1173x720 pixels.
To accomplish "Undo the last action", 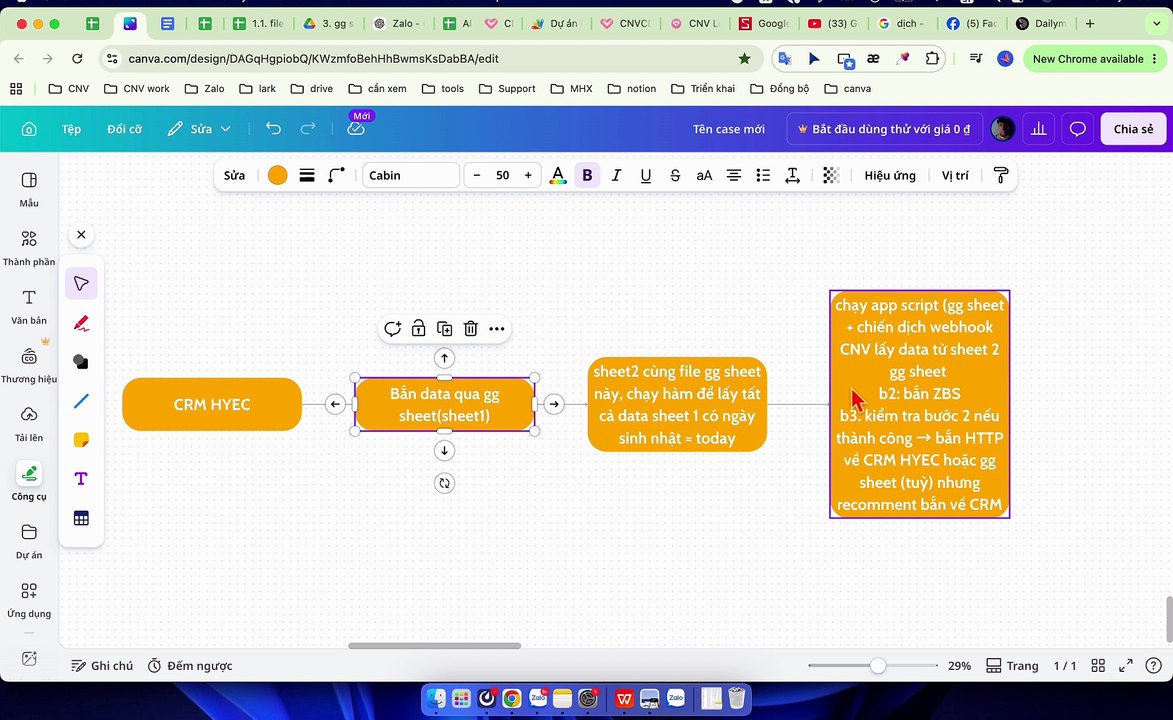I will click(x=273, y=129).
